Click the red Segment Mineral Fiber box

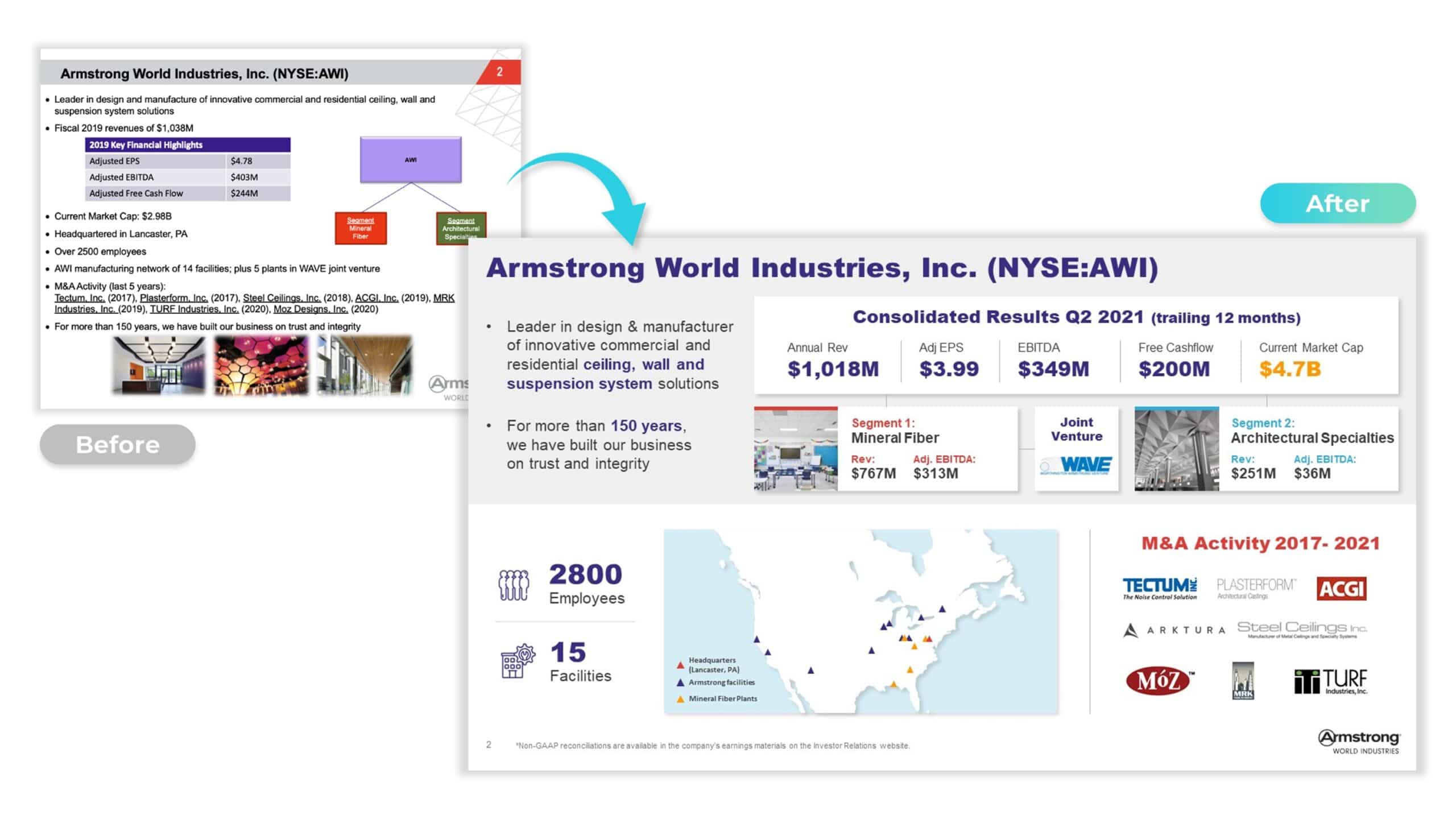tap(361, 228)
